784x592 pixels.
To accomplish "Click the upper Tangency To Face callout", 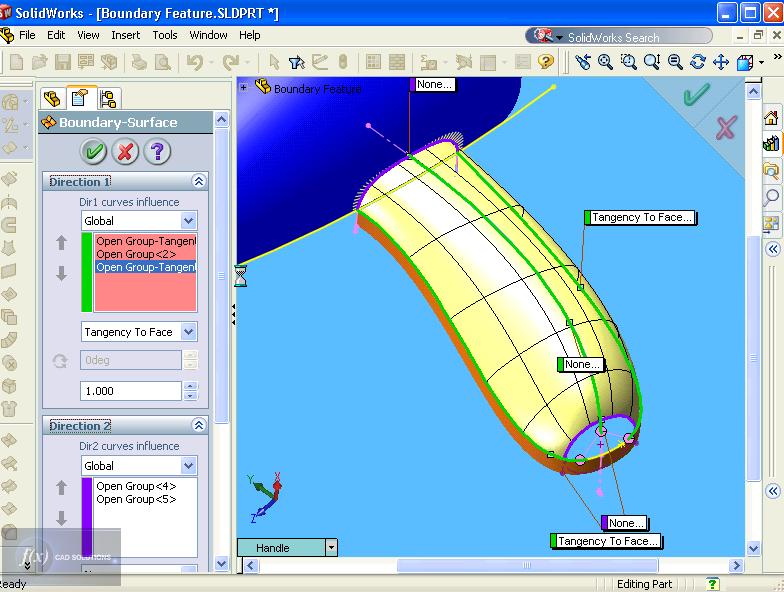I will [x=640, y=218].
